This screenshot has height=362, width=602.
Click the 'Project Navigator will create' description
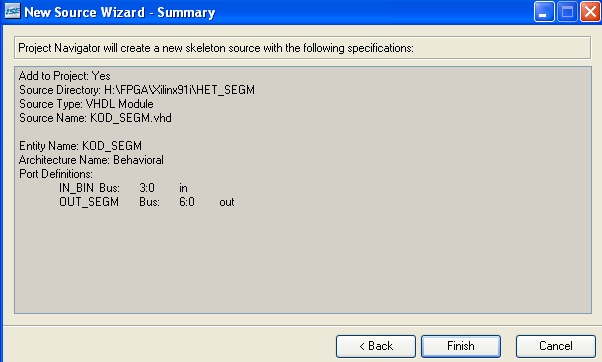pos(216,48)
